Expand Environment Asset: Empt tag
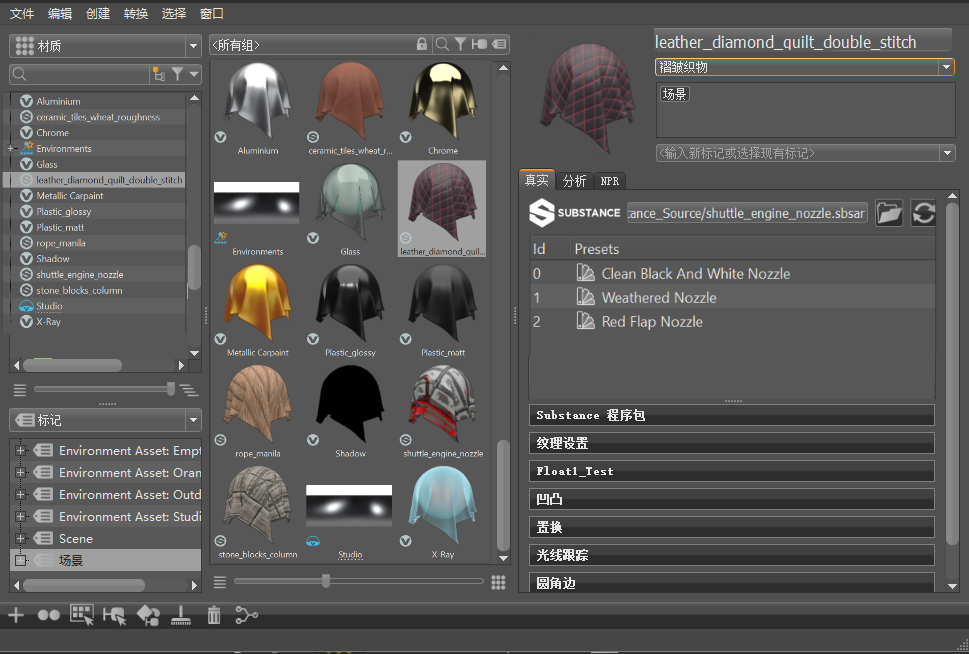Screen dimensions: 969x654 click(x=20, y=451)
